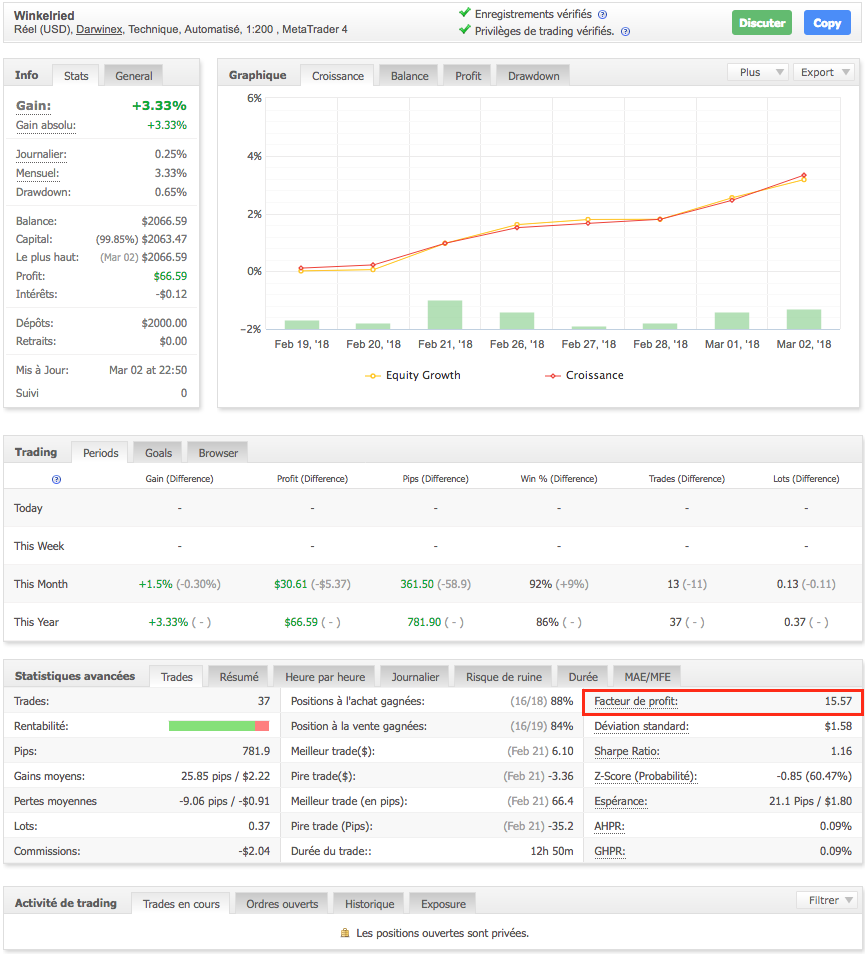Viewport: 865px width, 954px height.
Task: Click the GHPR label
Action: tap(610, 851)
